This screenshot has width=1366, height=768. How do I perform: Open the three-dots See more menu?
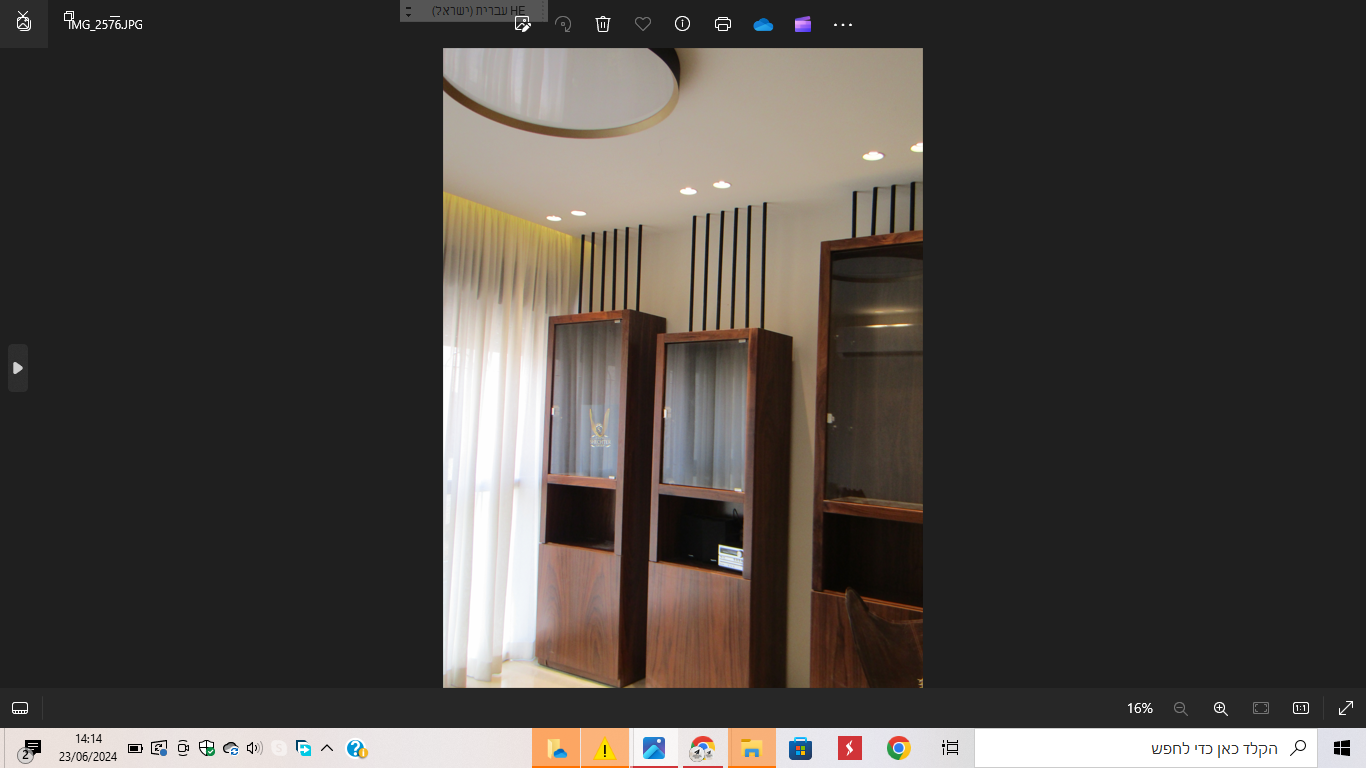pyautogui.click(x=843, y=24)
